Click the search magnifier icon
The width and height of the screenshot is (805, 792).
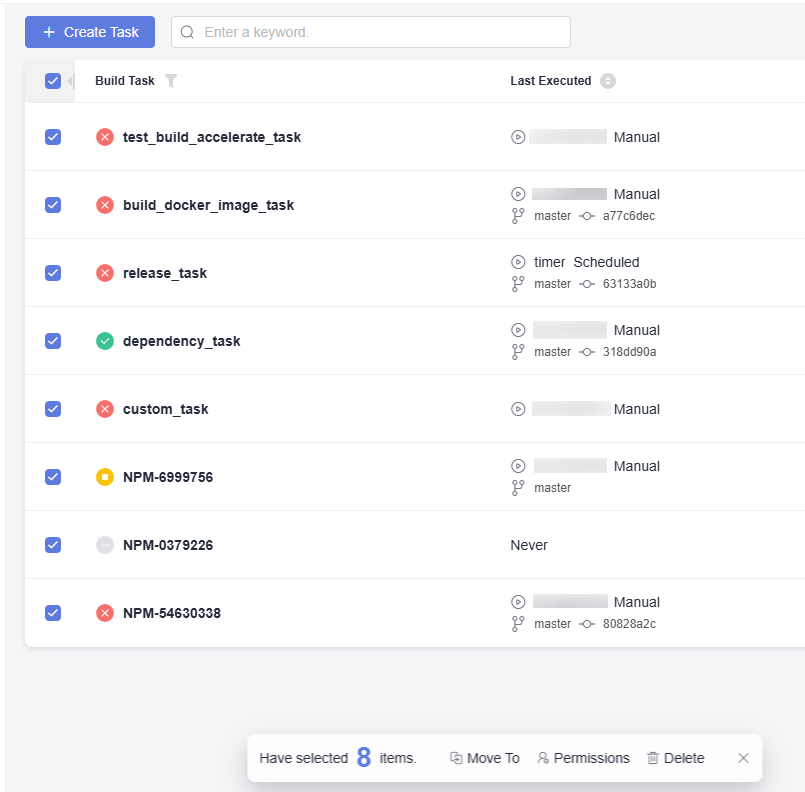(x=187, y=32)
